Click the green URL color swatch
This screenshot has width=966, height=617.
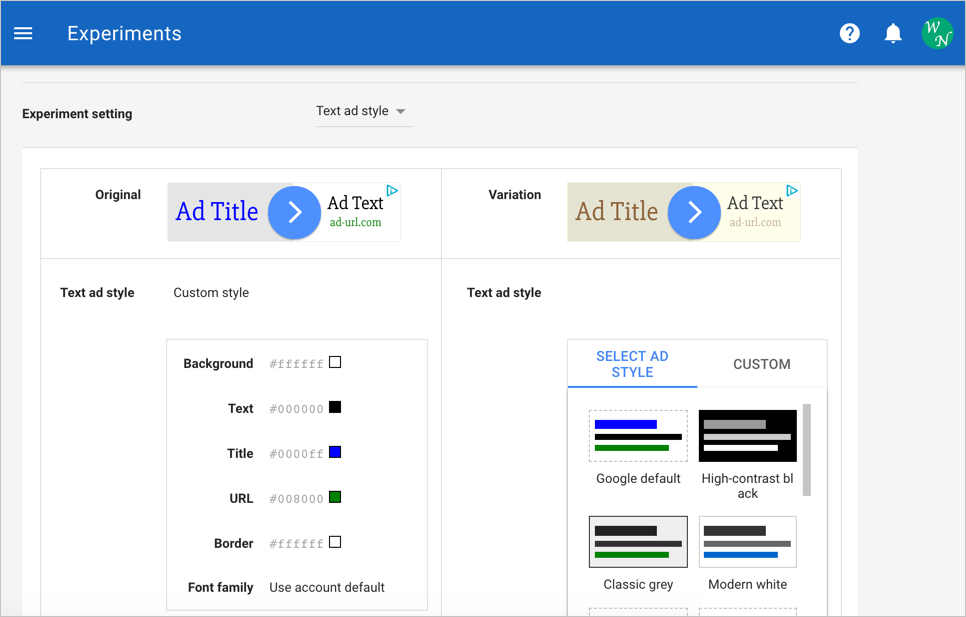tap(335, 498)
